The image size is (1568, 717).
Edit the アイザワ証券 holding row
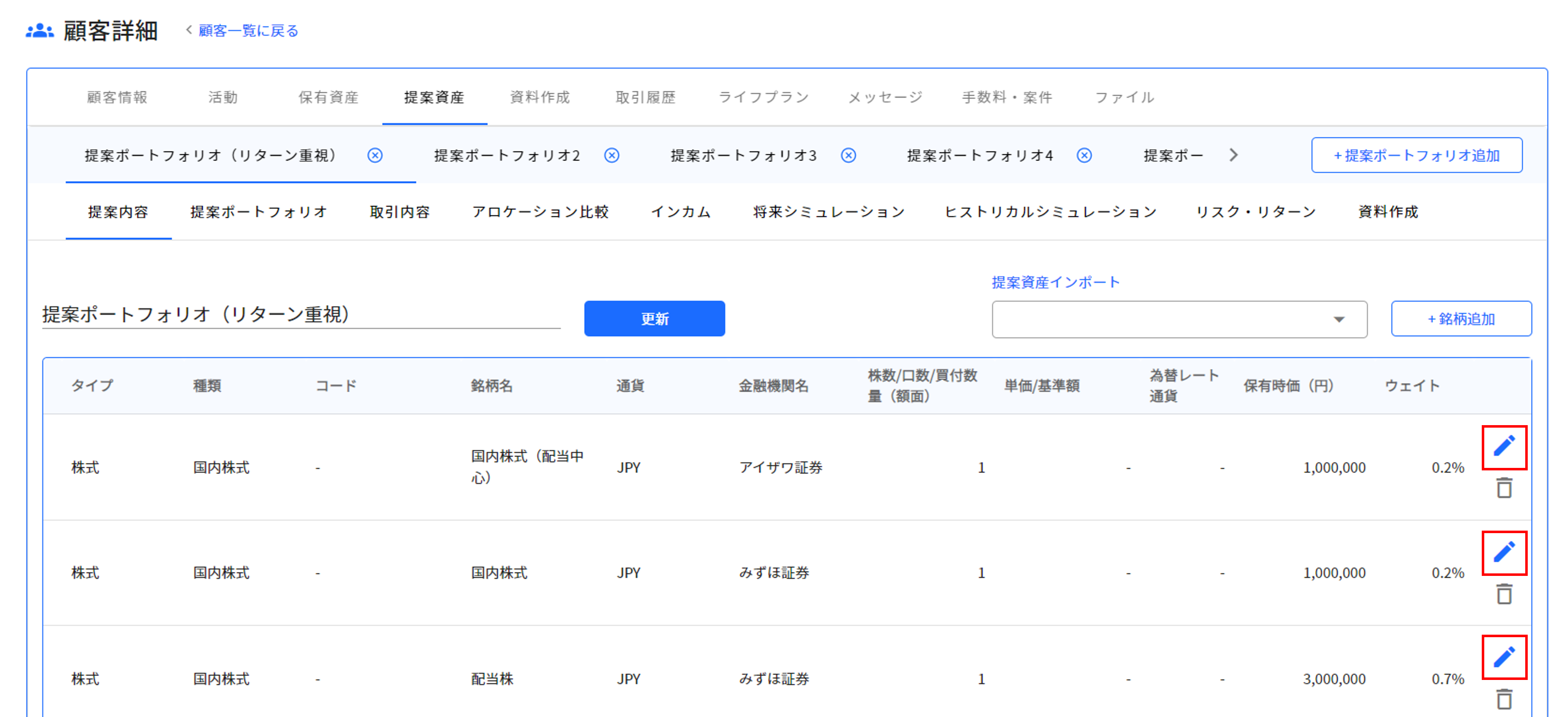[x=1504, y=446]
